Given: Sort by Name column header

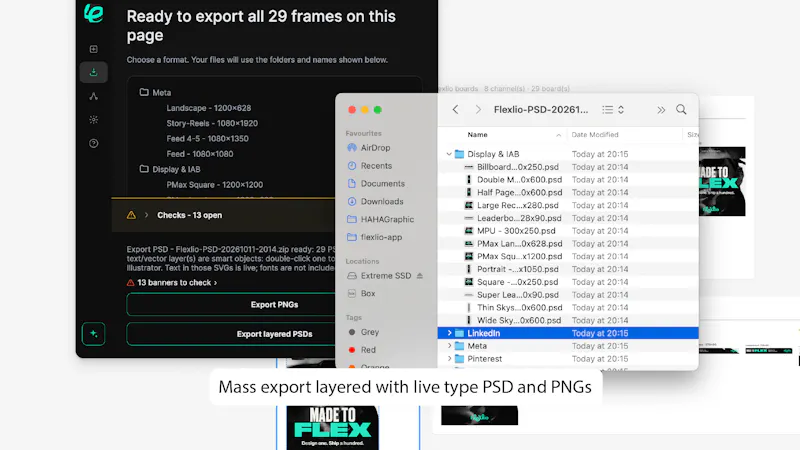Looking at the screenshot, I should (x=477, y=135).
